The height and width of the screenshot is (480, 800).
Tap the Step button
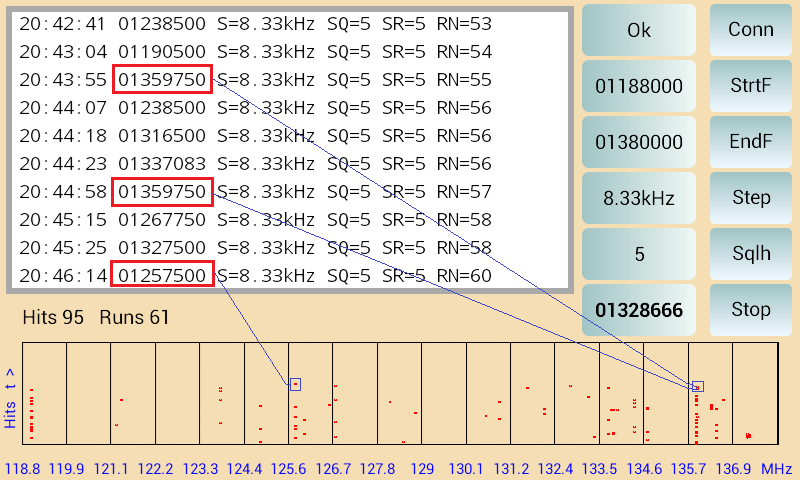(751, 198)
